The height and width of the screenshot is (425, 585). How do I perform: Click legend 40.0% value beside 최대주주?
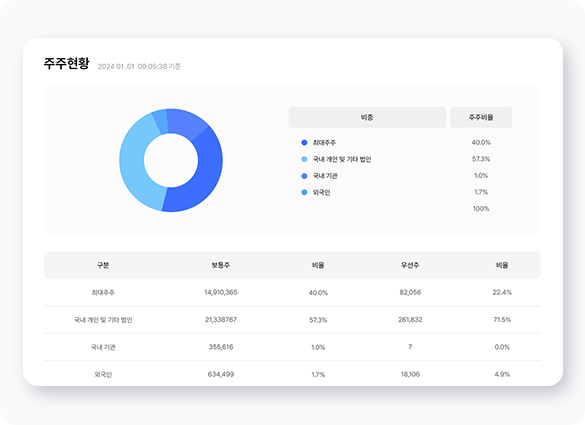tap(481, 143)
